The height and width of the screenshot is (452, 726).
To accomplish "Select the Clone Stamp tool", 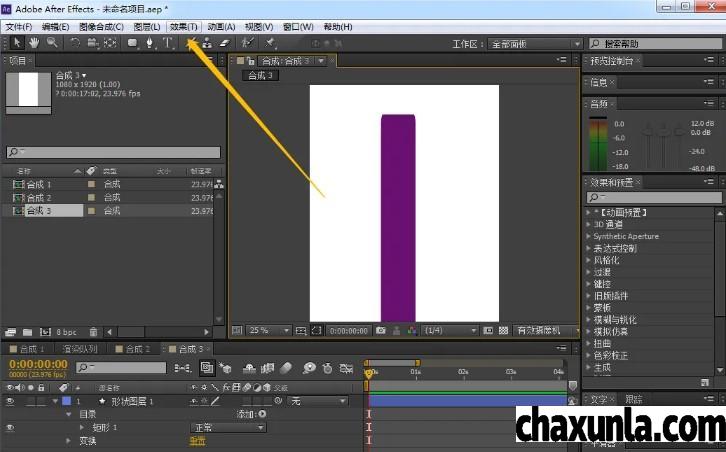I will point(207,43).
